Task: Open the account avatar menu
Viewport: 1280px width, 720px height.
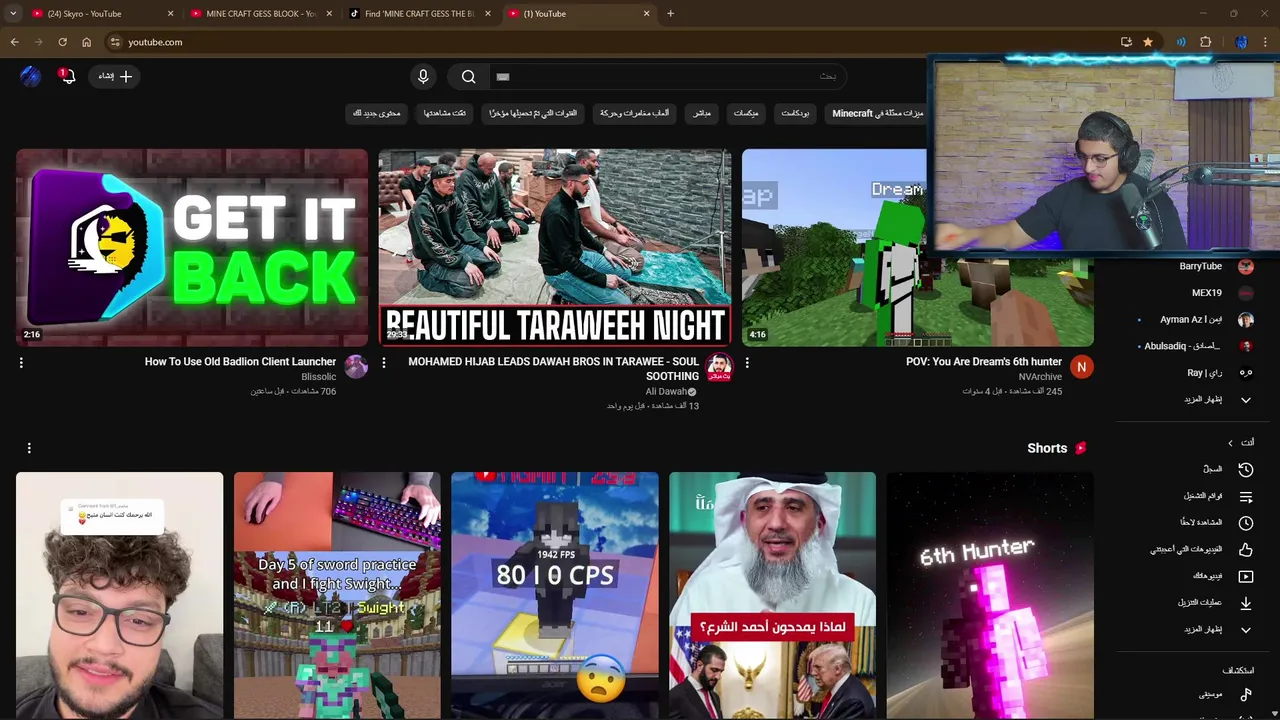Action: pyautogui.click(x=30, y=76)
